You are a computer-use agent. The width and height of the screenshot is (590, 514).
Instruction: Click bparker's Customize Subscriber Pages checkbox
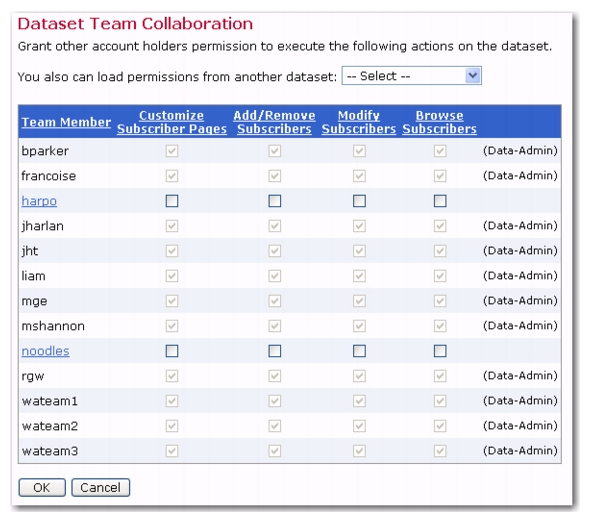[x=172, y=151]
